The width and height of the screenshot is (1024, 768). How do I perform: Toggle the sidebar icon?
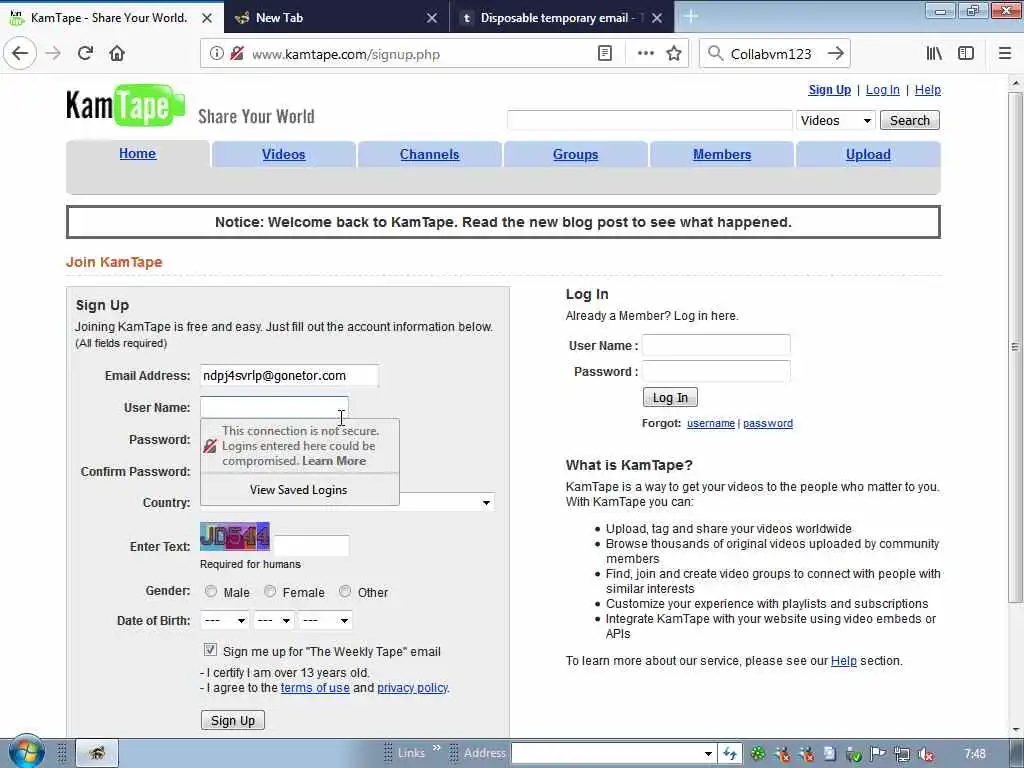[966, 54]
